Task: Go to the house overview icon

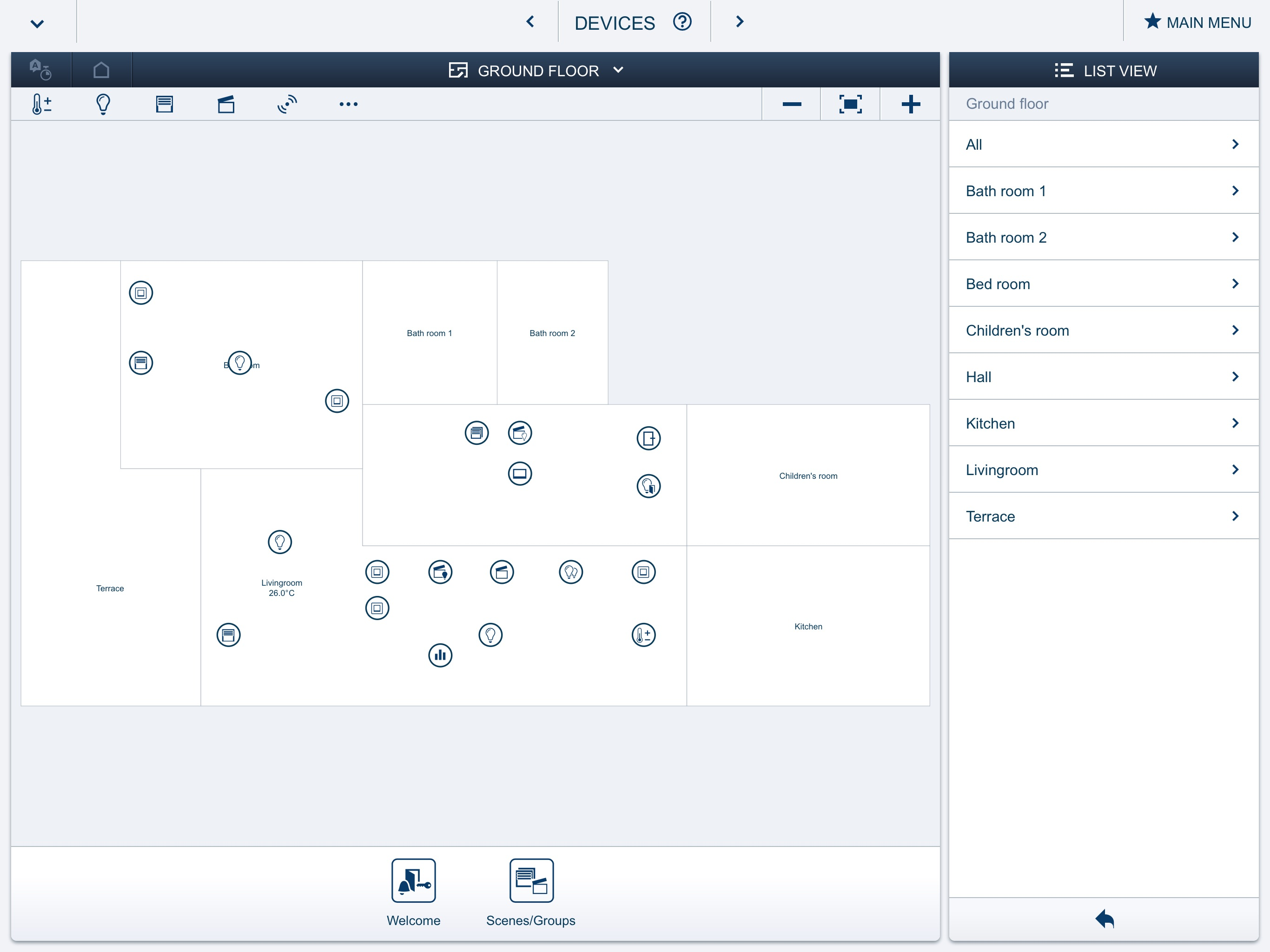Action: 101,70
